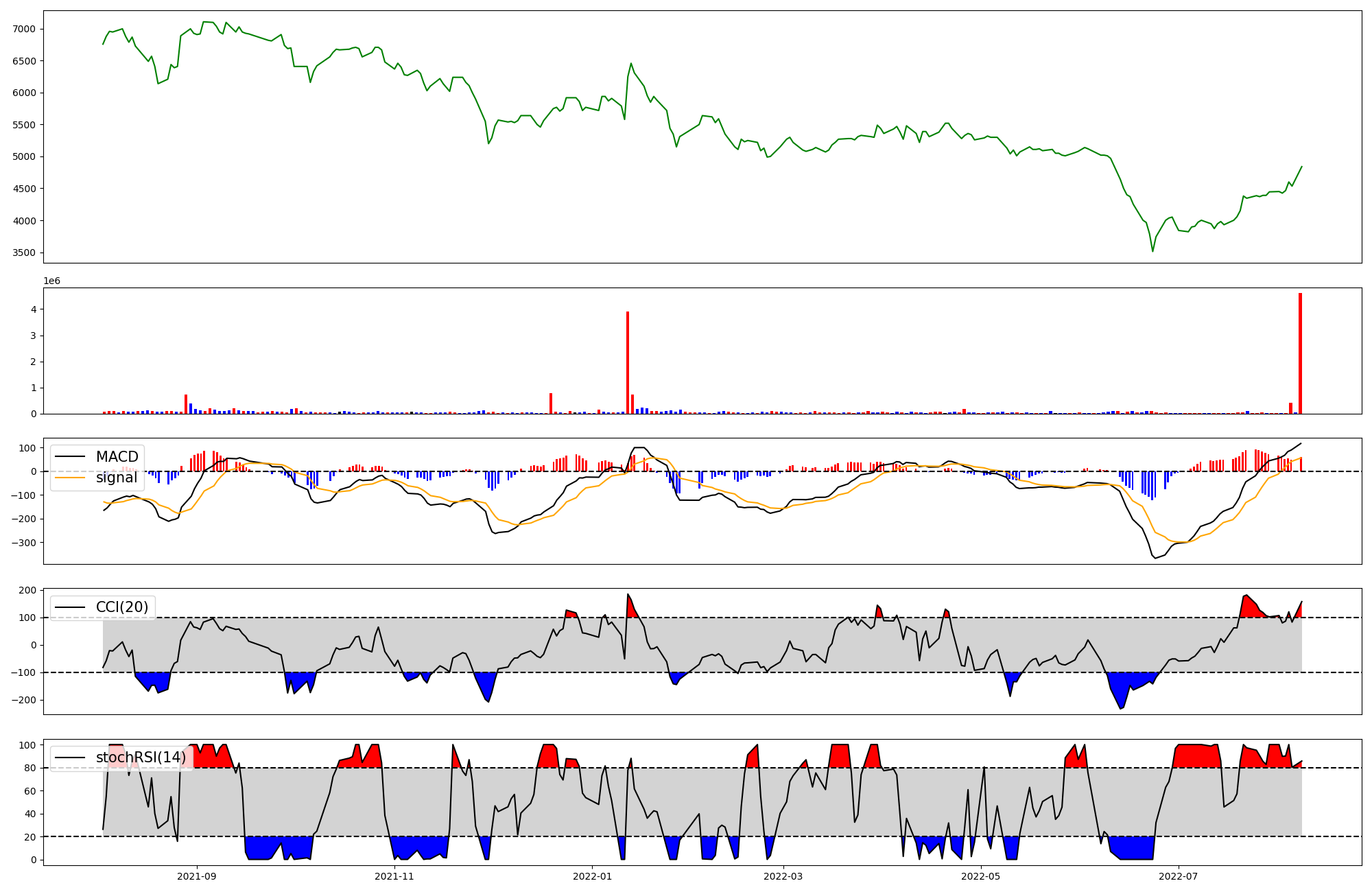1372x892 pixels.
Task: Click the stochRSI(14) legend entry
Action: 140,758
